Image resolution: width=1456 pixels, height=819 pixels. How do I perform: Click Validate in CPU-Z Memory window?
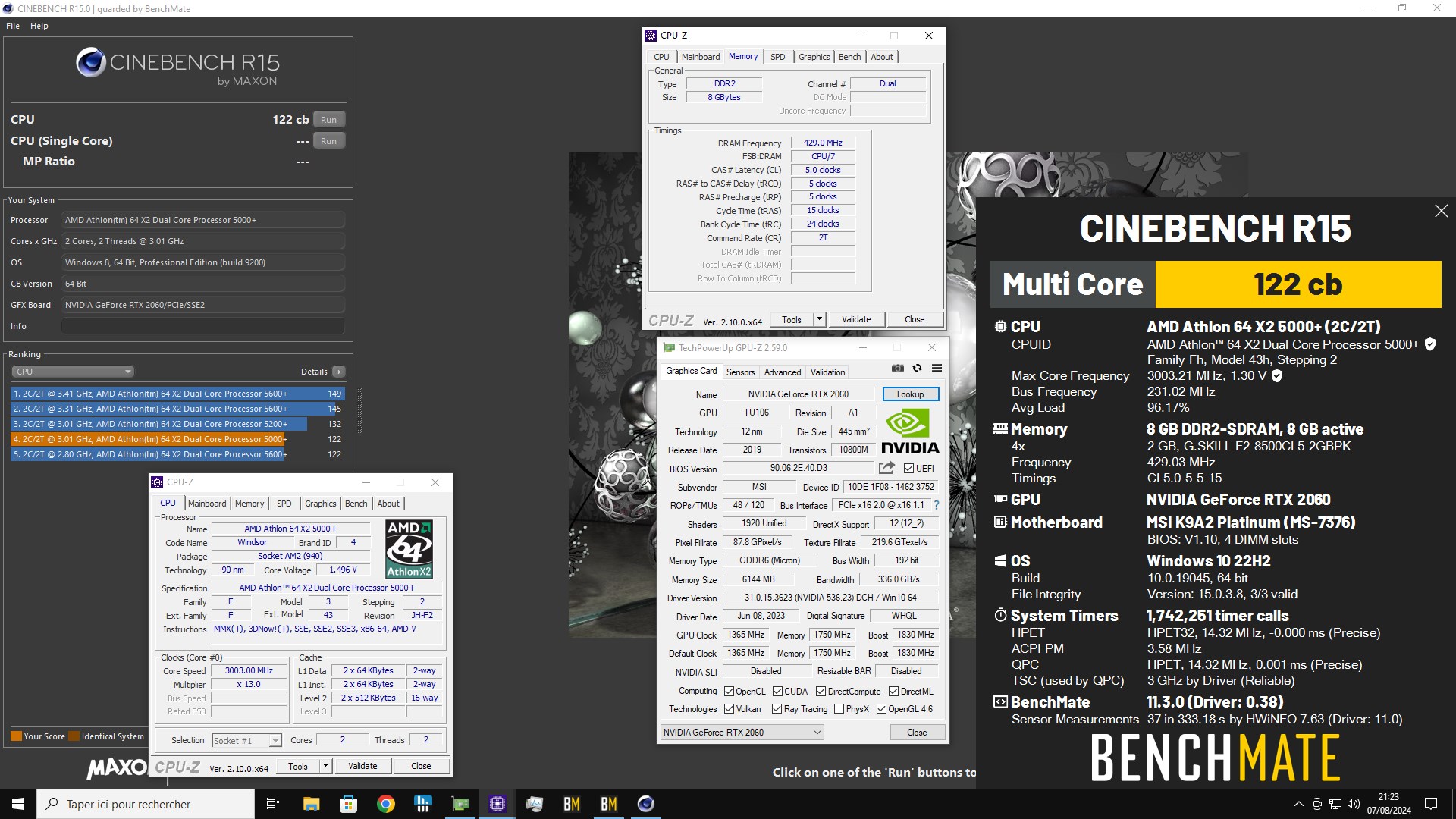(856, 319)
